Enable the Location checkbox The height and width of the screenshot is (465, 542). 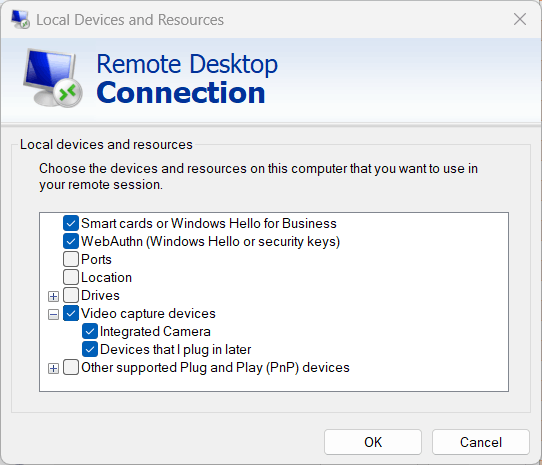tap(71, 277)
